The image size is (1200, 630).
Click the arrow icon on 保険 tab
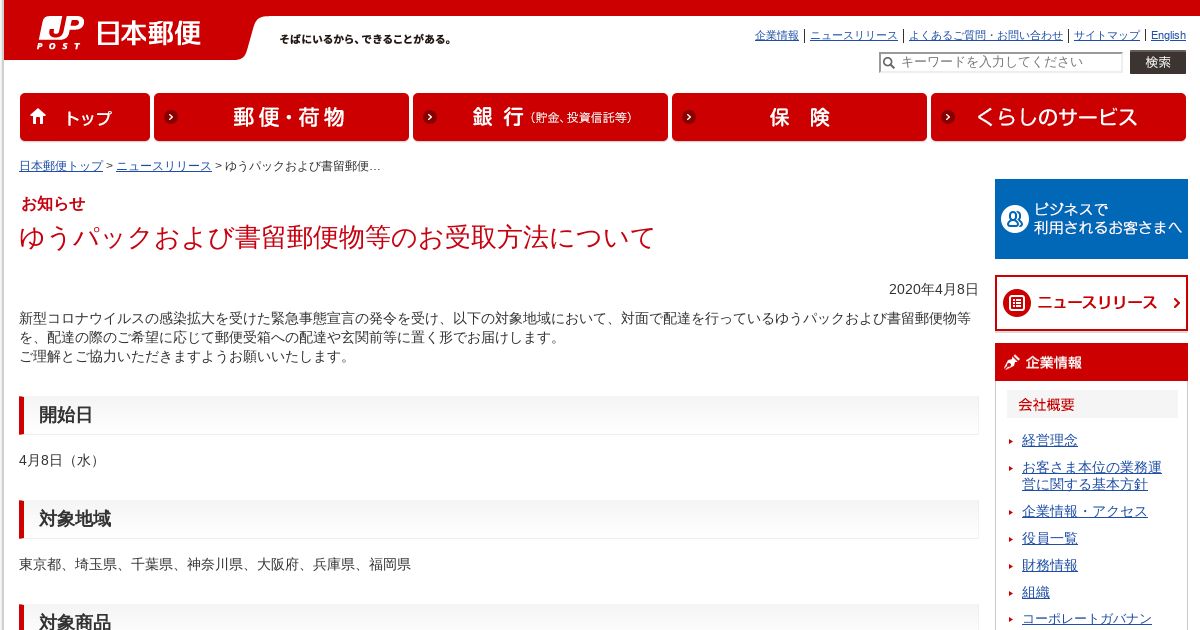click(689, 117)
